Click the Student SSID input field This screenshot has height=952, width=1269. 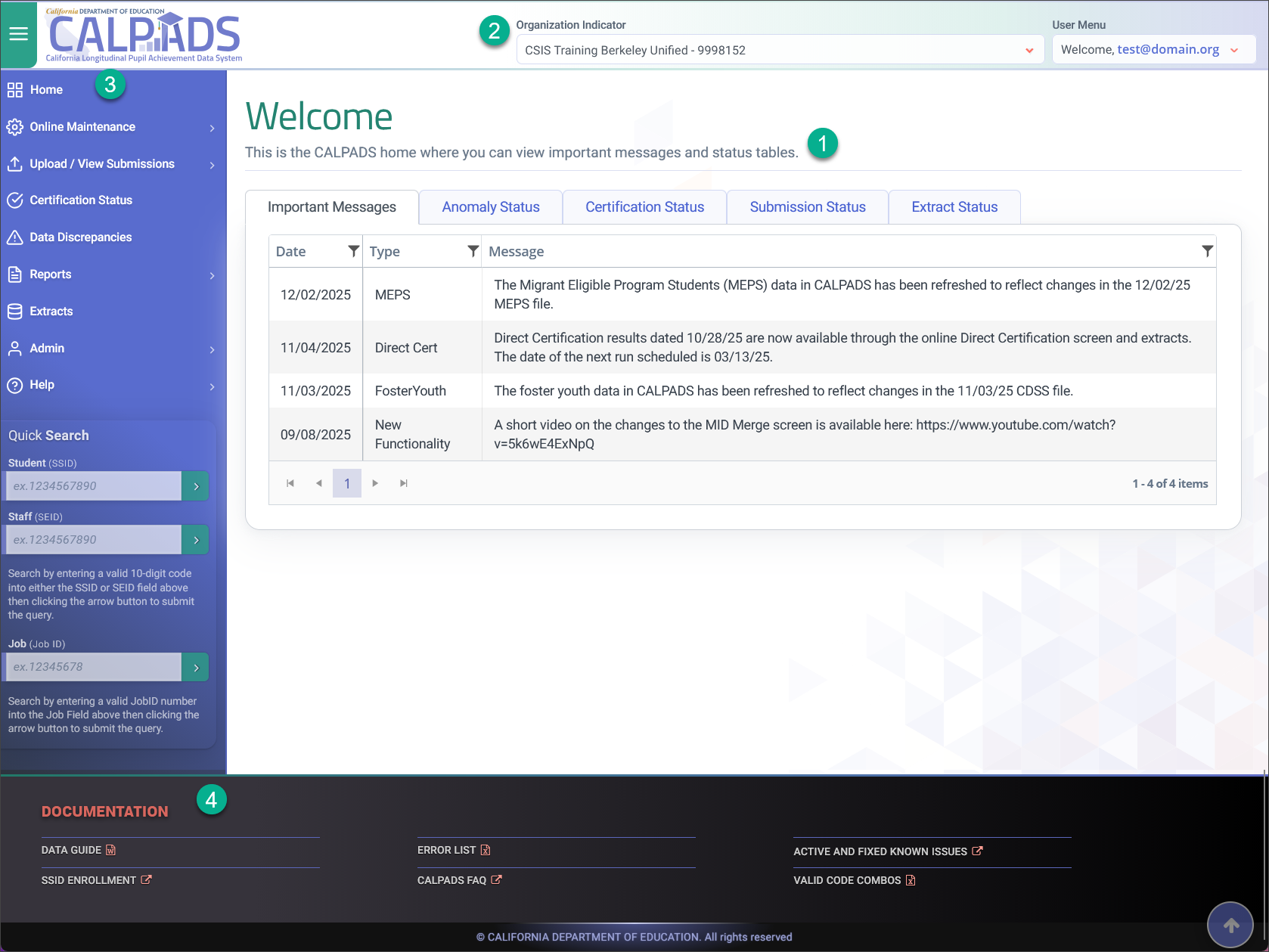(x=94, y=486)
